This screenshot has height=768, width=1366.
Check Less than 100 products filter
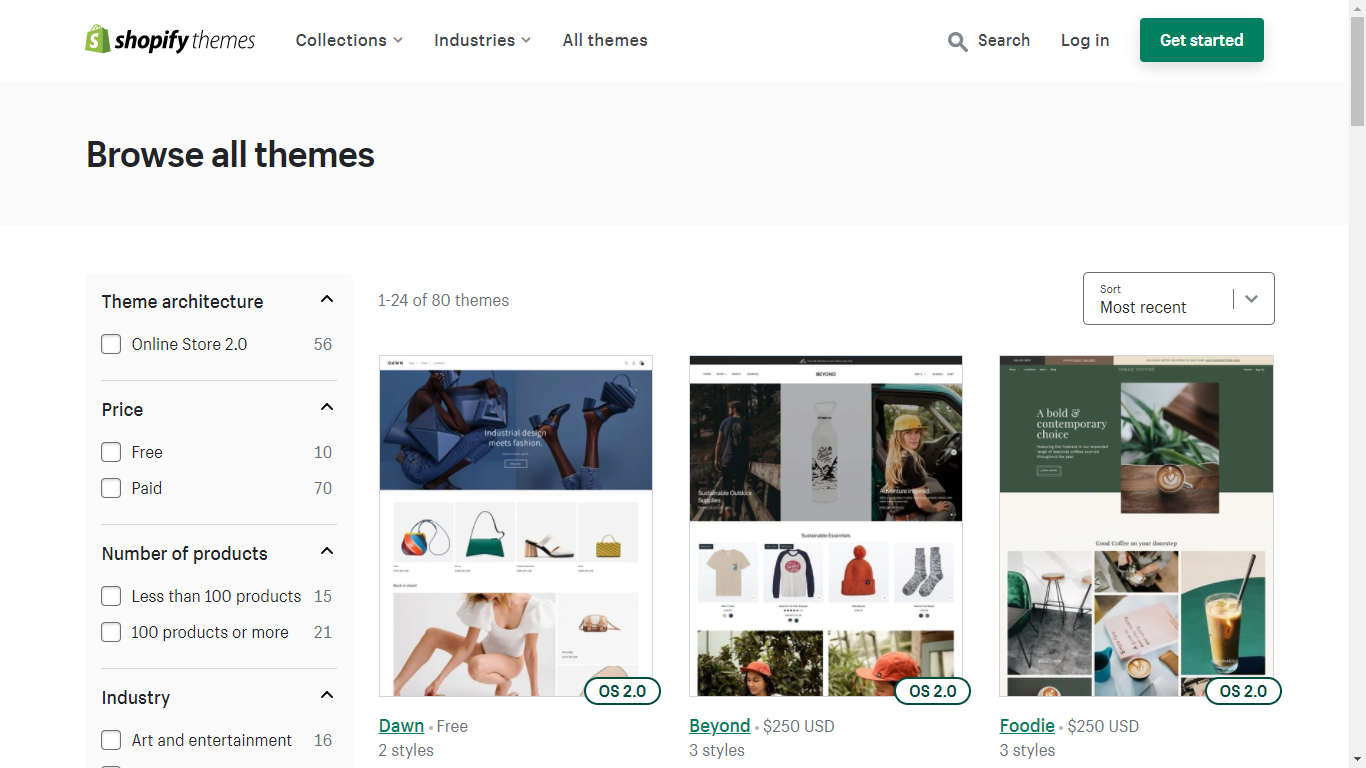click(x=111, y=596)
